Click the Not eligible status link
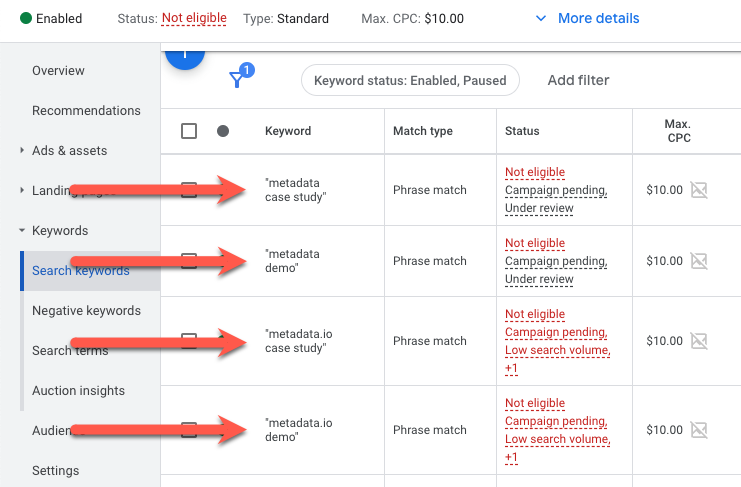741x487 pixels. 193,18
